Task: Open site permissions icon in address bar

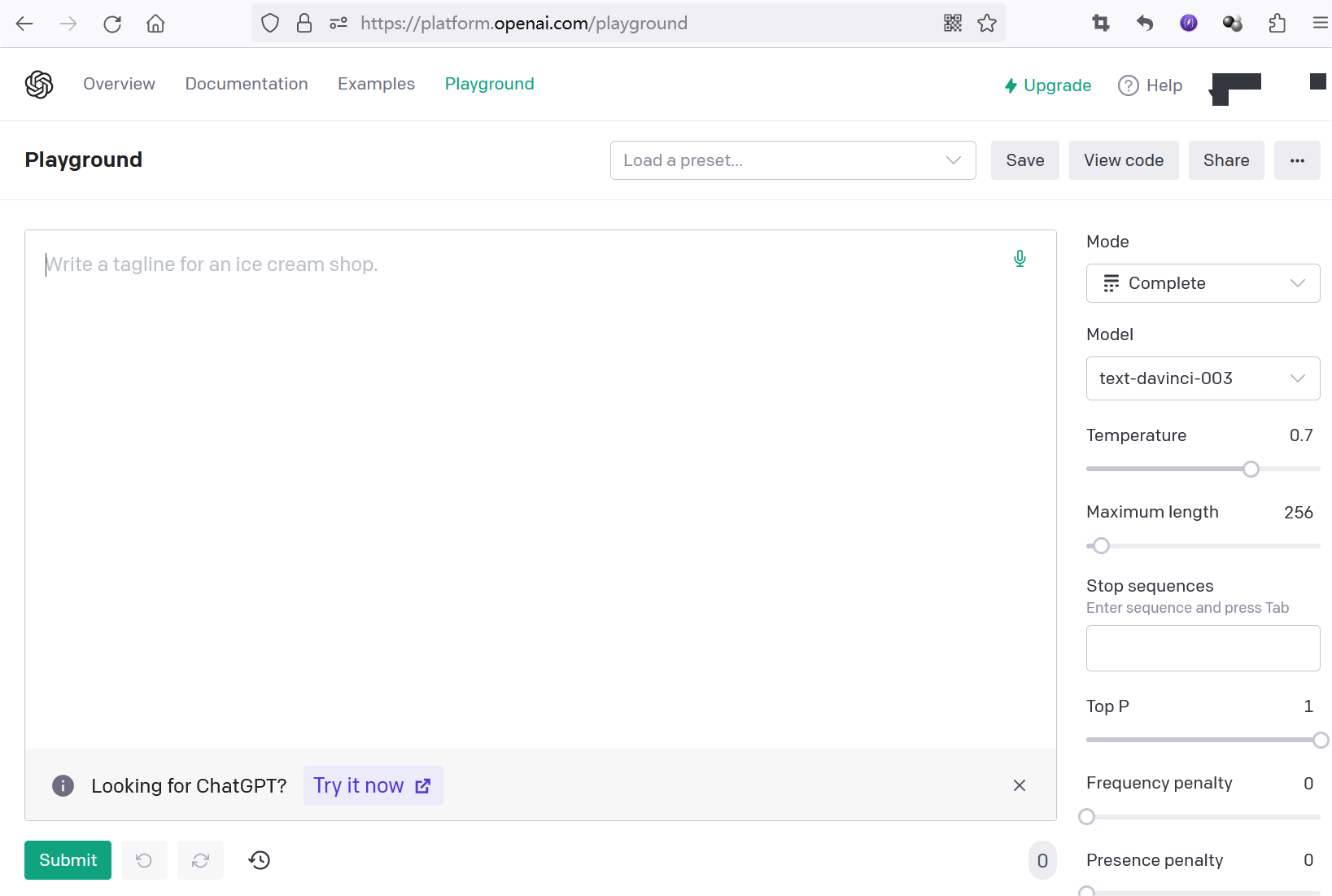Action: [338, 24]
